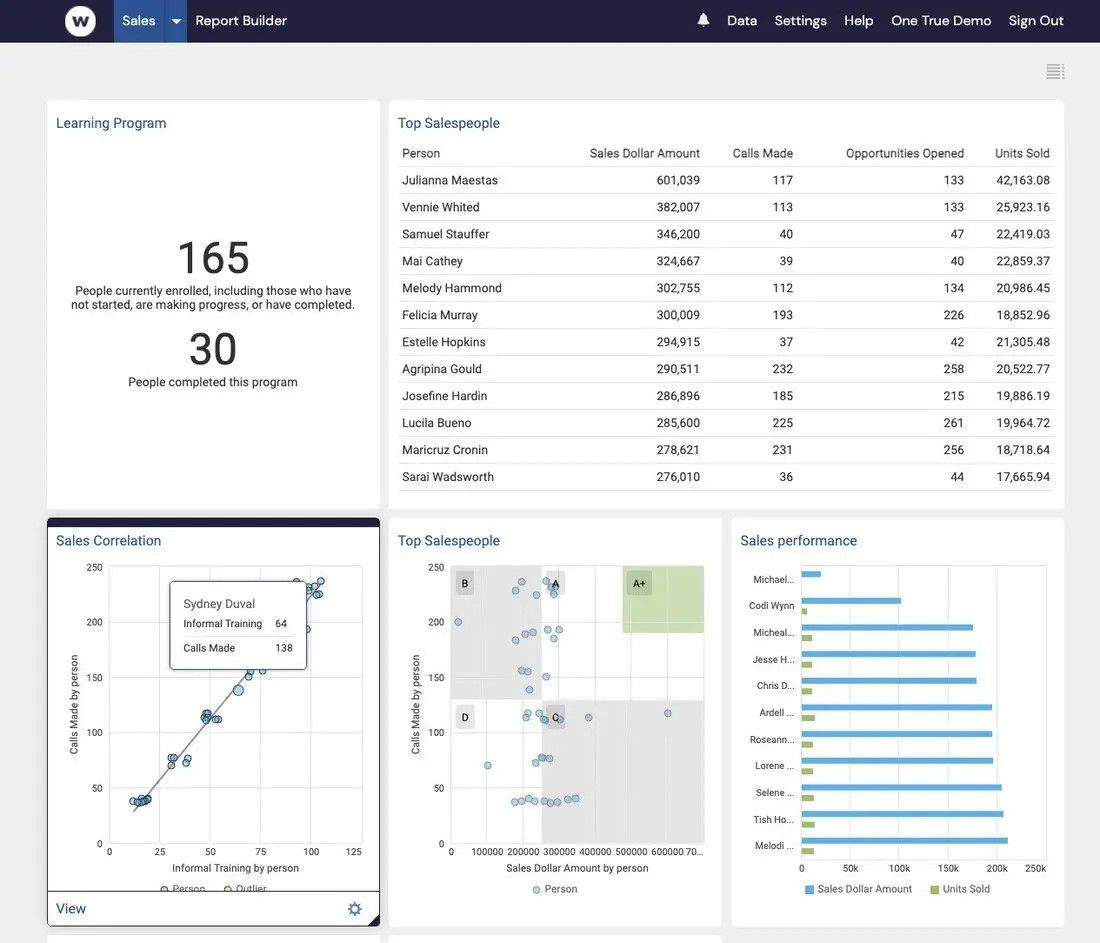Hide the Person series in Sales Correlation
The height and width of the screenshot is (943, 1100).
coord(180,886)
